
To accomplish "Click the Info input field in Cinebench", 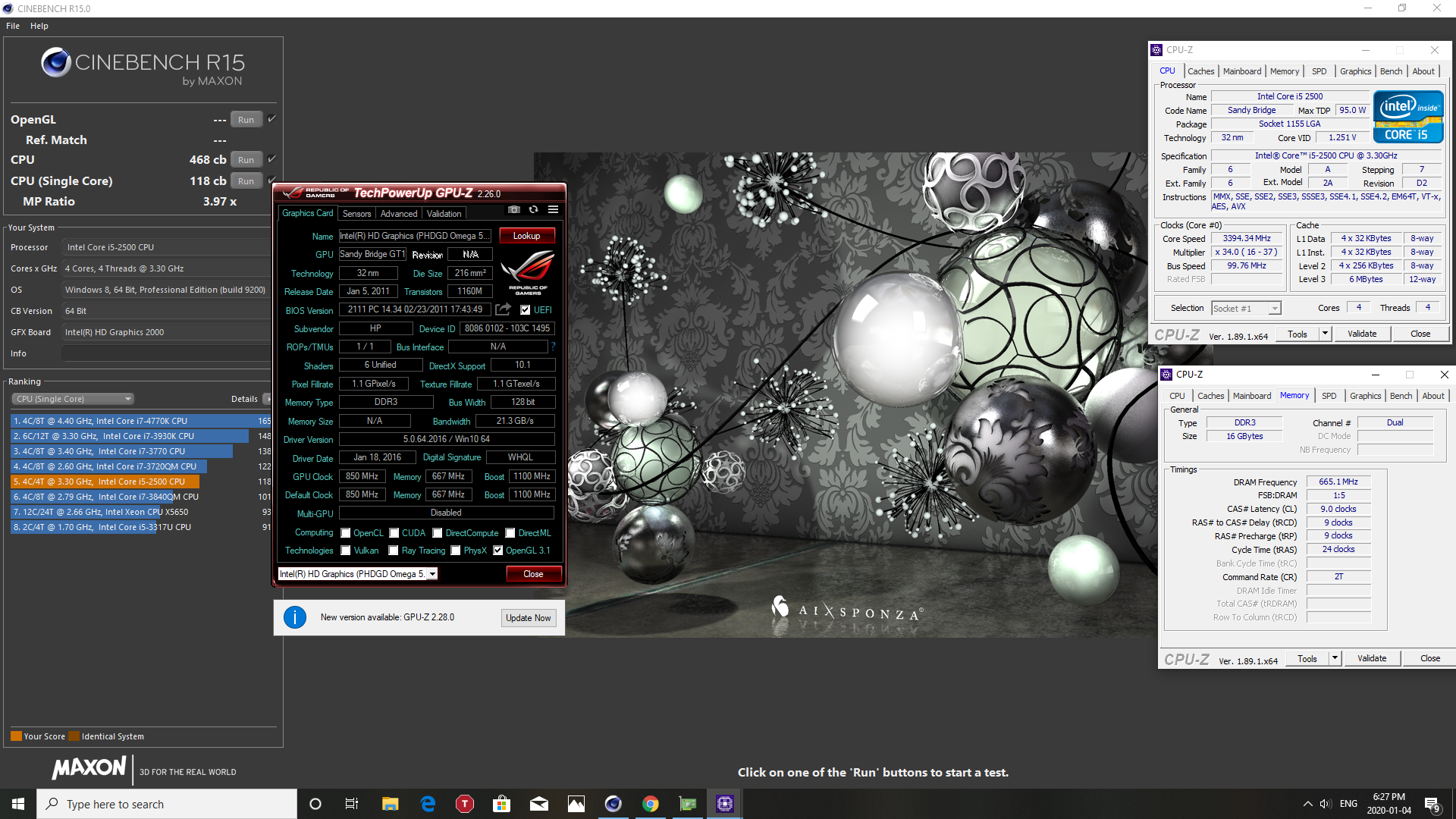I will click(x=165, y=353).
